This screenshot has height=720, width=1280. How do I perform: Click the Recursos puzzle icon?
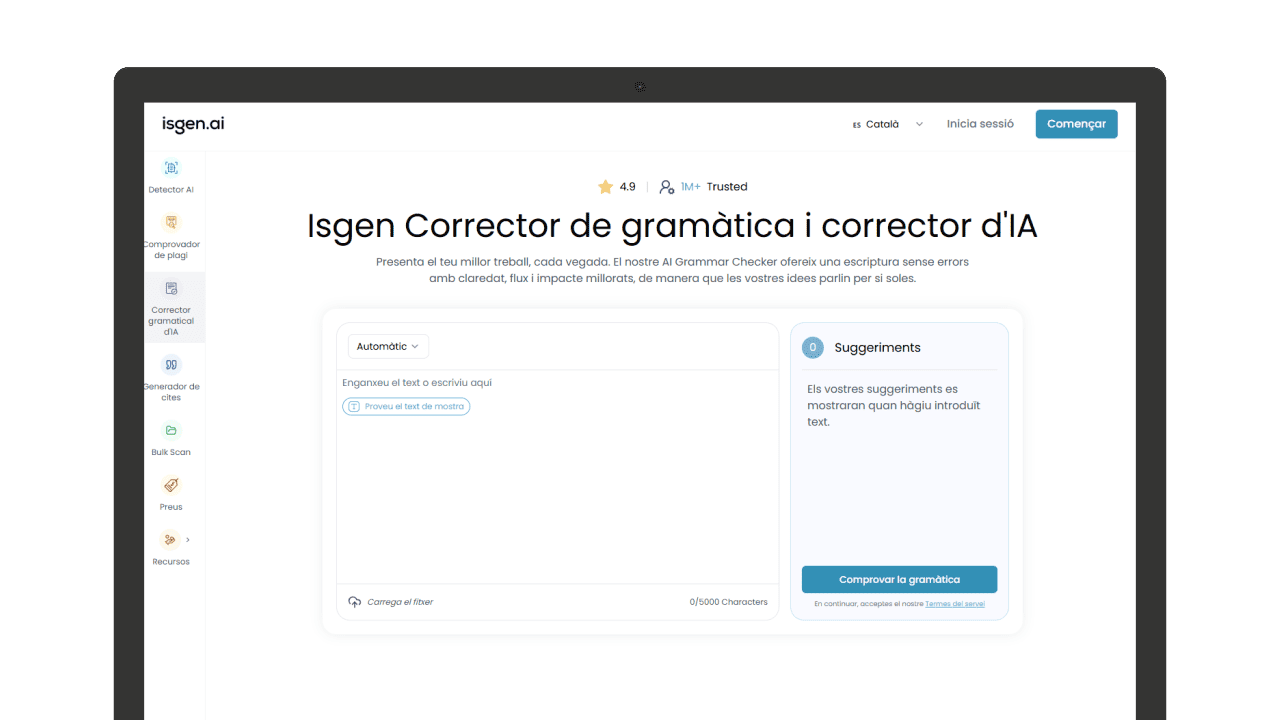(x=168, y=539)
